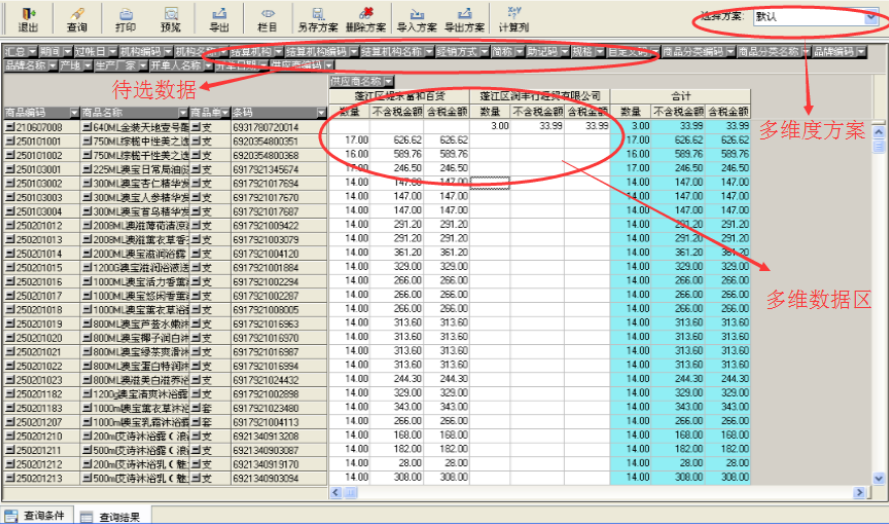
Task: Open print preview via 预览 icon
Action: pos(171,18)
